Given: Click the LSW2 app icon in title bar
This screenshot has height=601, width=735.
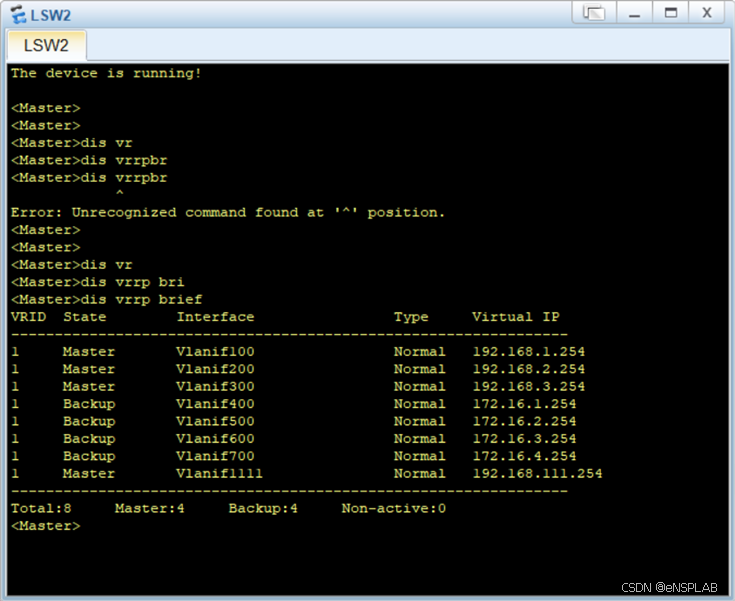Looking at the screenshot, I should tap(19, 15).
